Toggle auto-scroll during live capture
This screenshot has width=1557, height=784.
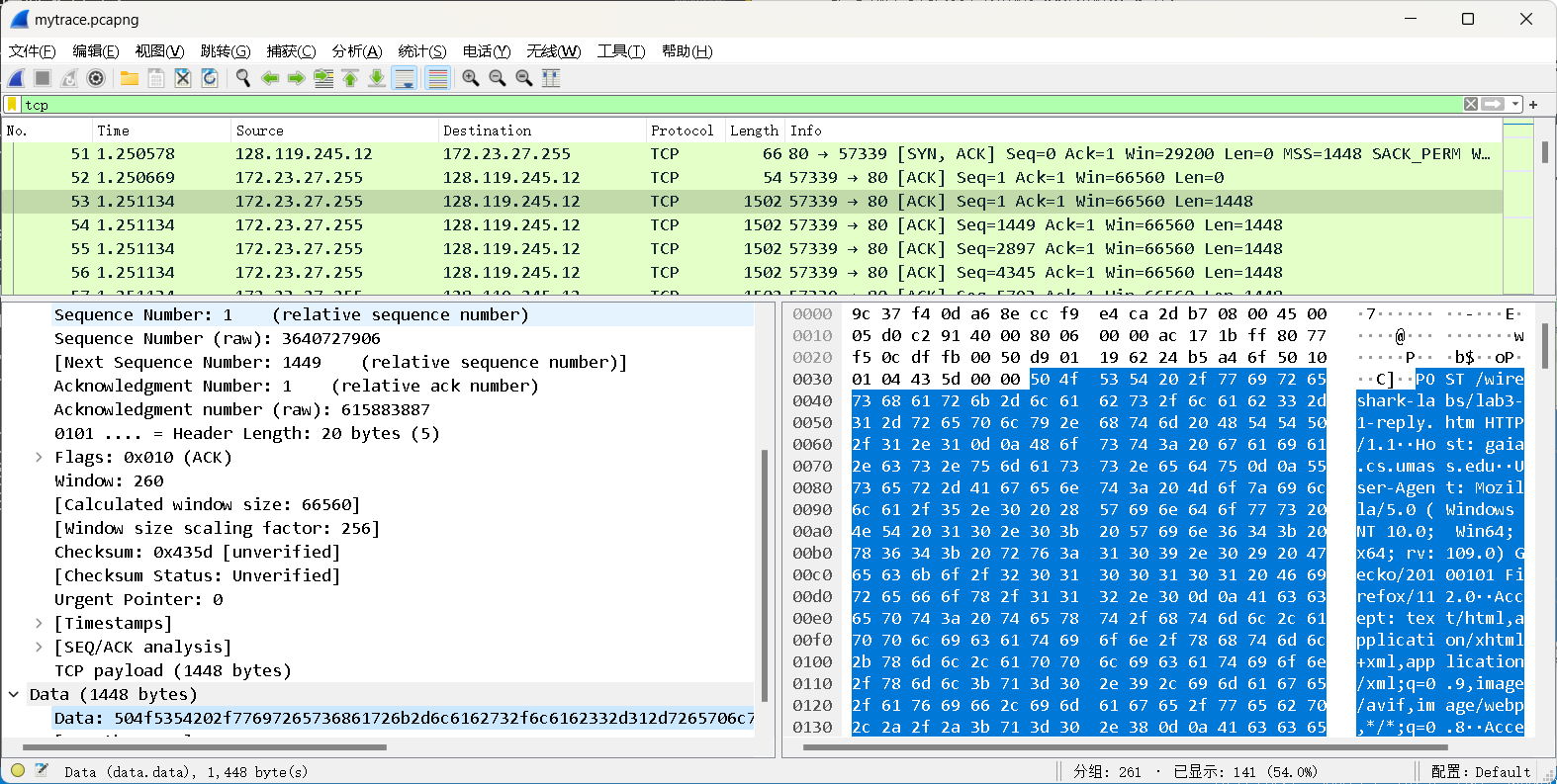405,78
